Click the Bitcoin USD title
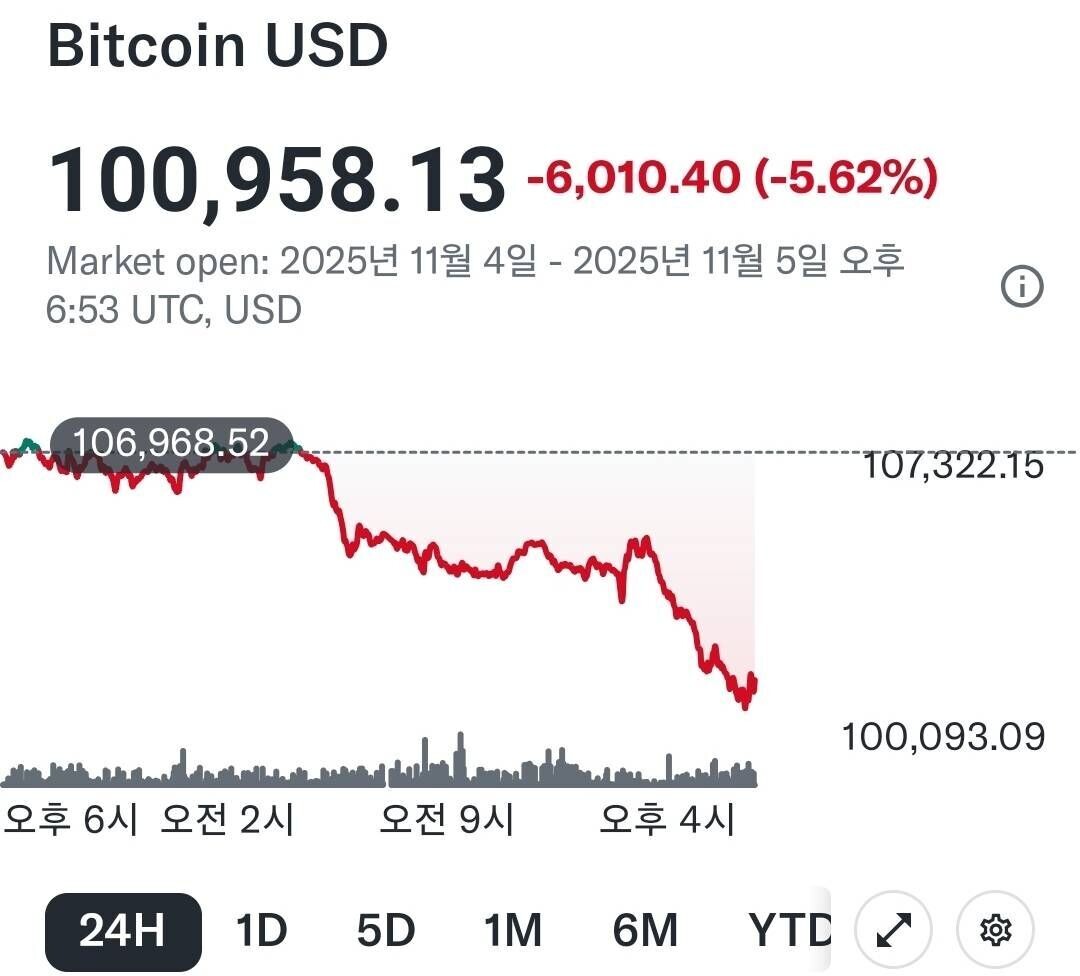Screen dimensions: 1080x976 217,46
